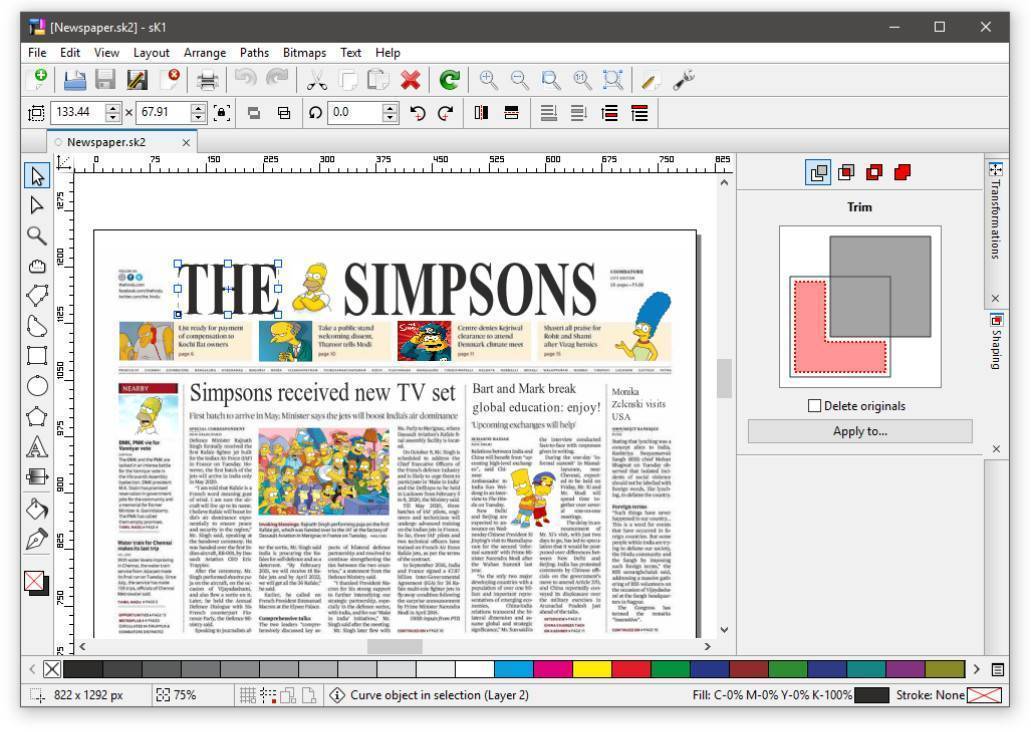
Task: Toggle the snap to guides status icon
Action: click(268, 695)
